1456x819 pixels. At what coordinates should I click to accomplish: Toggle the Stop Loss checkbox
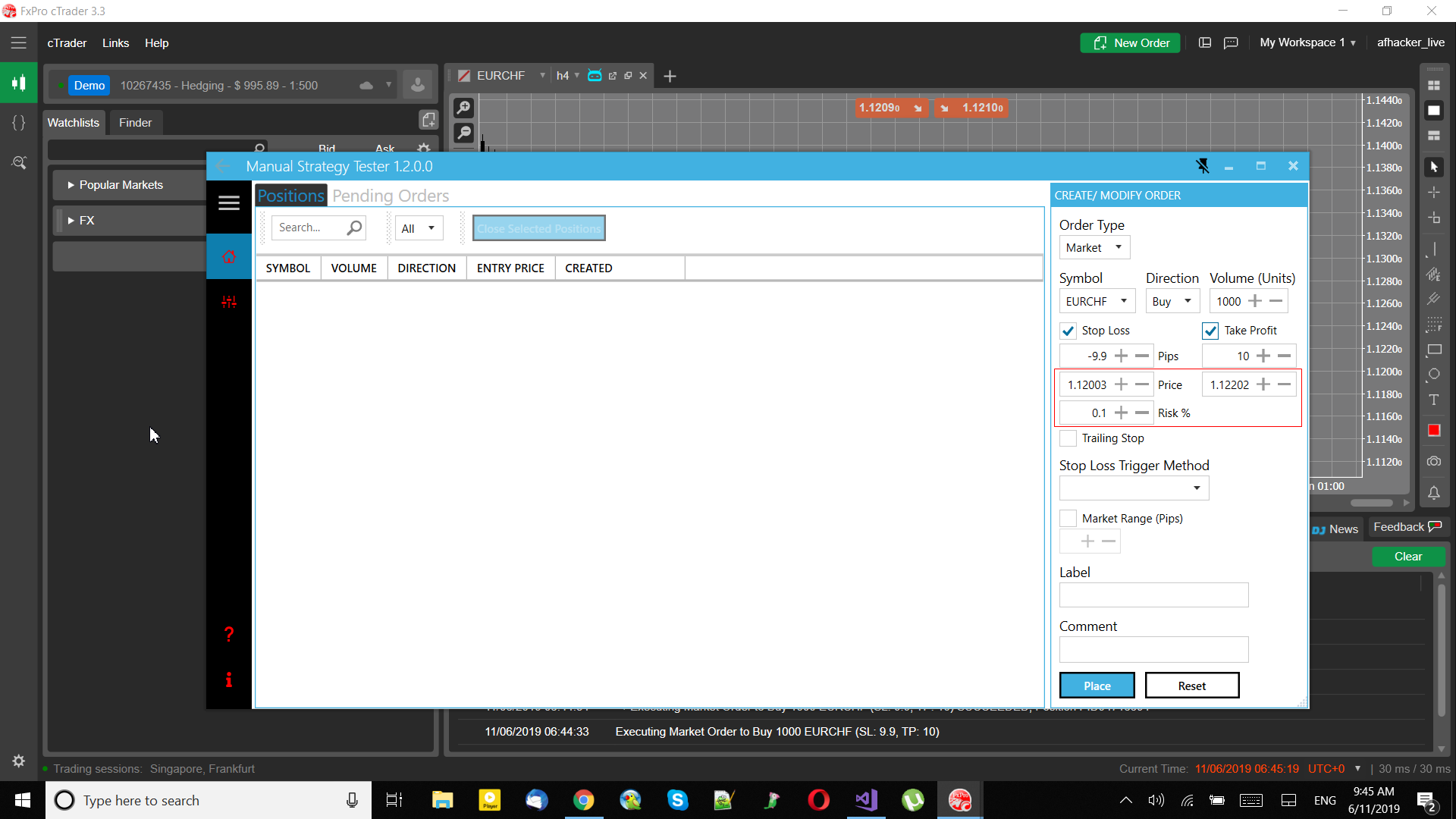pyautogui.click(x=1068, y=331)
